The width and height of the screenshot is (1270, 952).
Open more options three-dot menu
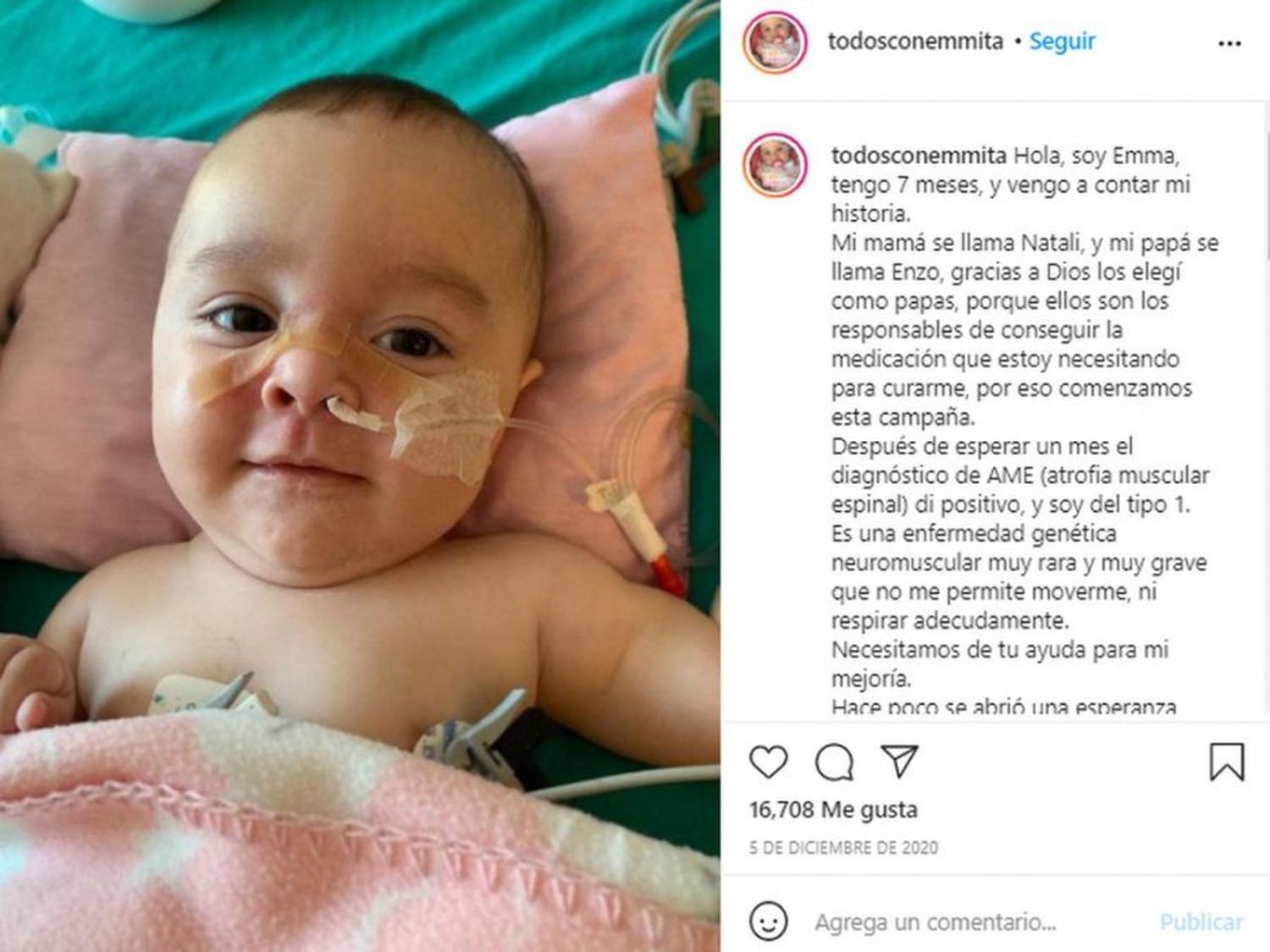(x=1229, y=43)
